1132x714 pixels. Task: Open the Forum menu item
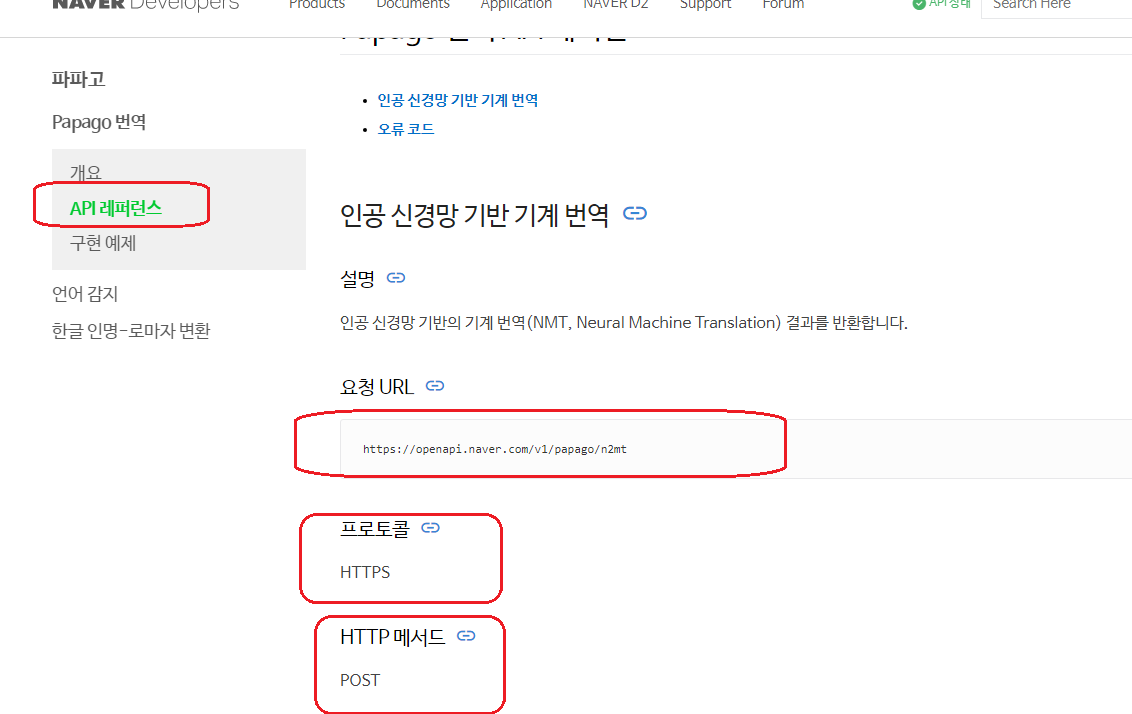(x=783, y=4)
